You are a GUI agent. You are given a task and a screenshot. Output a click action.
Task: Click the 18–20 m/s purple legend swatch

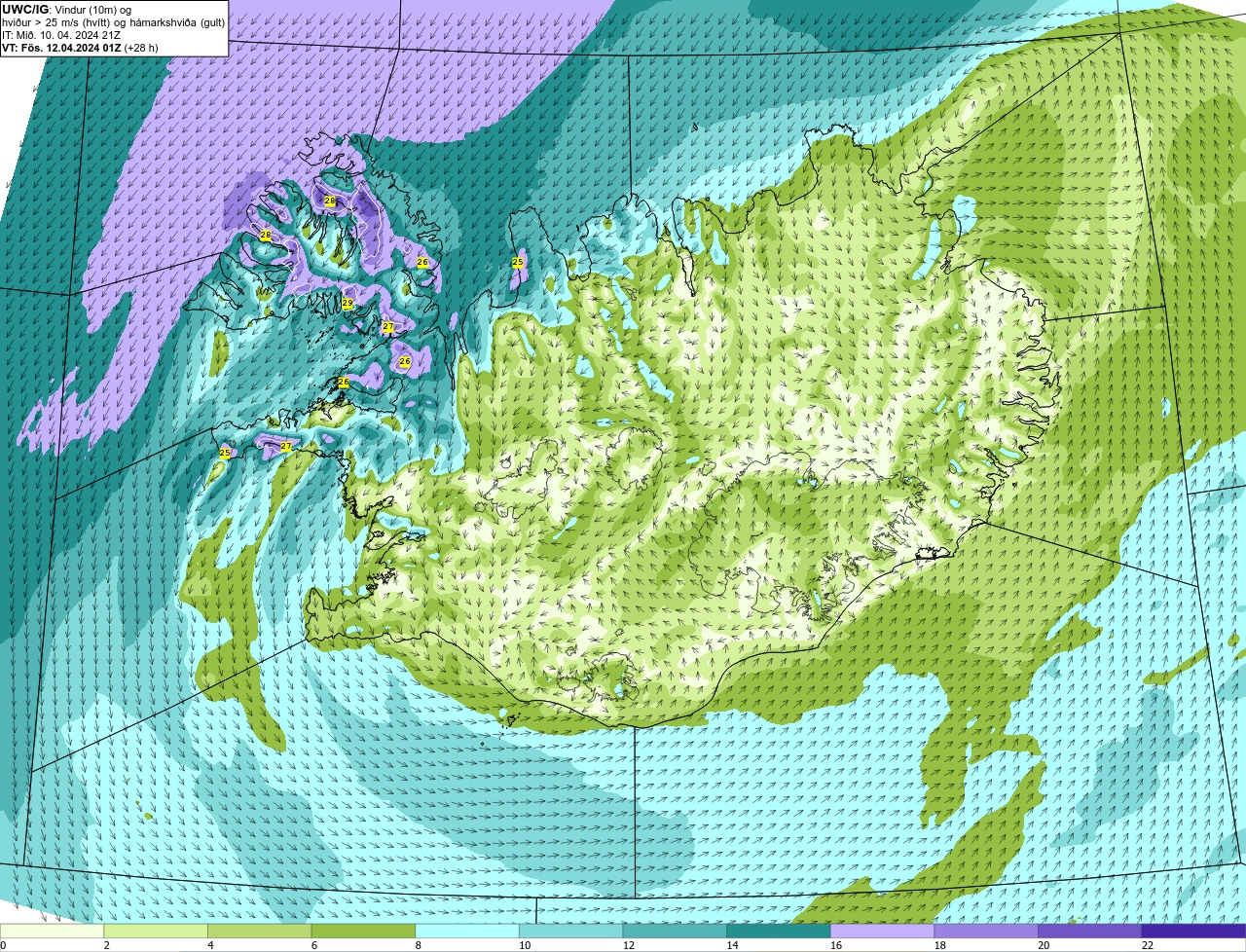tap(985, 932)
